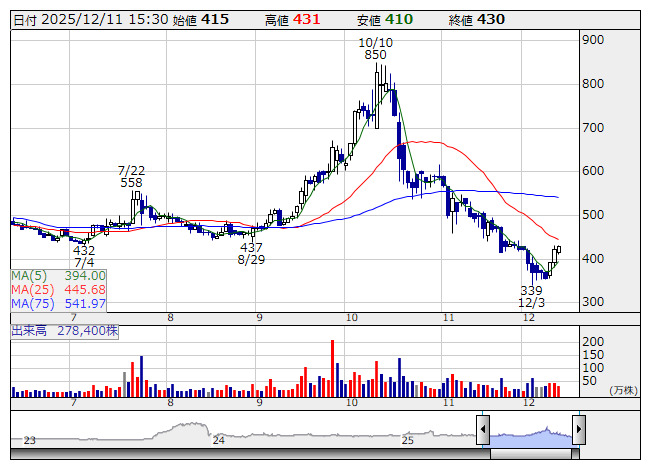Viewport: 653px width, 470px height.
Task: Click the year 23 marker in the overview
Action: tap(30, 440)
